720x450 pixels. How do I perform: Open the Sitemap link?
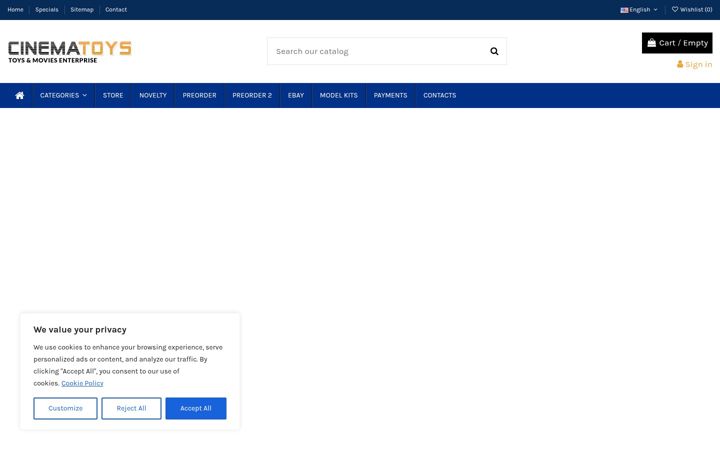82,10
